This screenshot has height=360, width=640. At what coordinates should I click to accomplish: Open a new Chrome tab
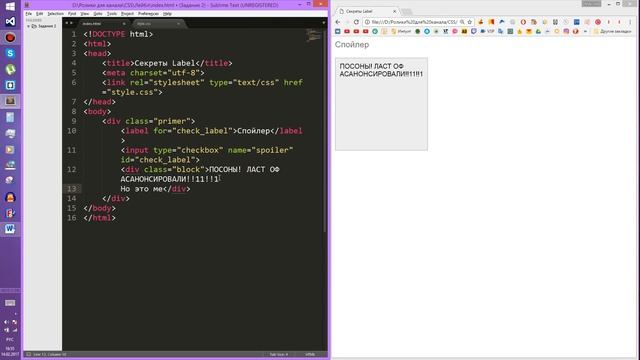[x=407, y=11]
